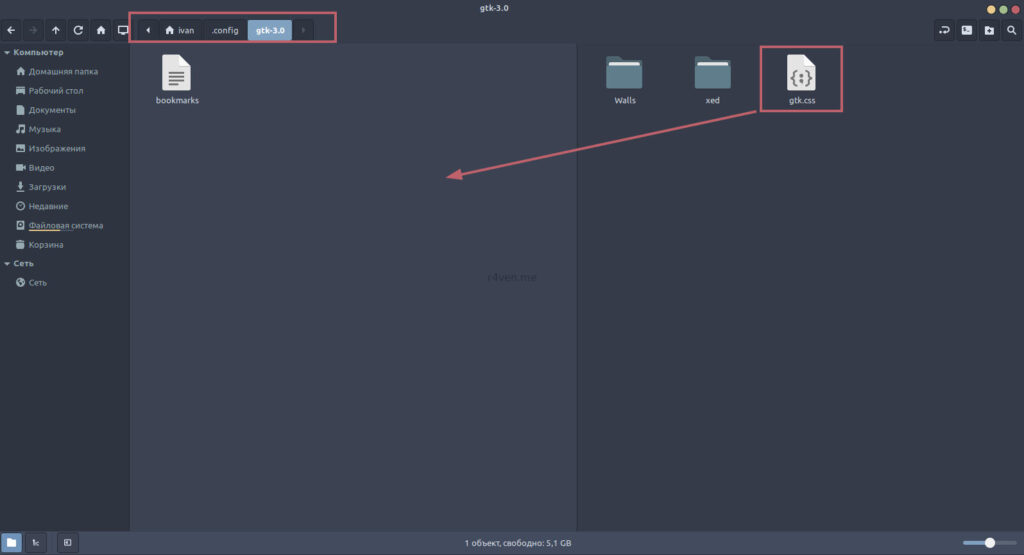Open the Home folder from toolbar
Screen dimensions: 1024x555
[x=101, y=30]
